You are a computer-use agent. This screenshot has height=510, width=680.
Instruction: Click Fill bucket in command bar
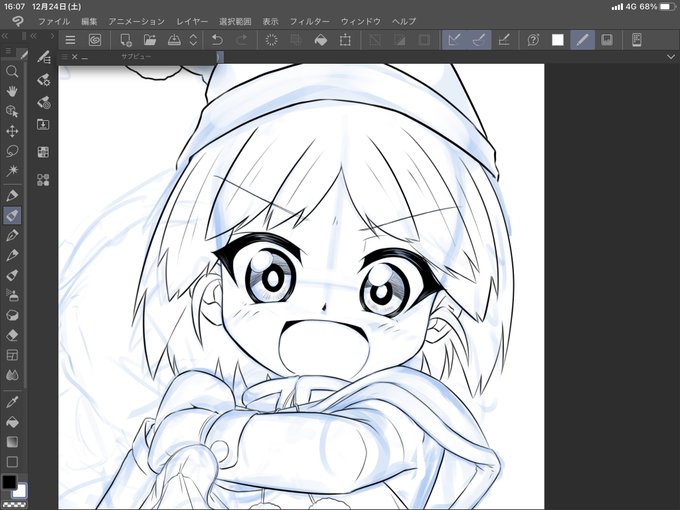pyautogui.click(x=320, y=40)
